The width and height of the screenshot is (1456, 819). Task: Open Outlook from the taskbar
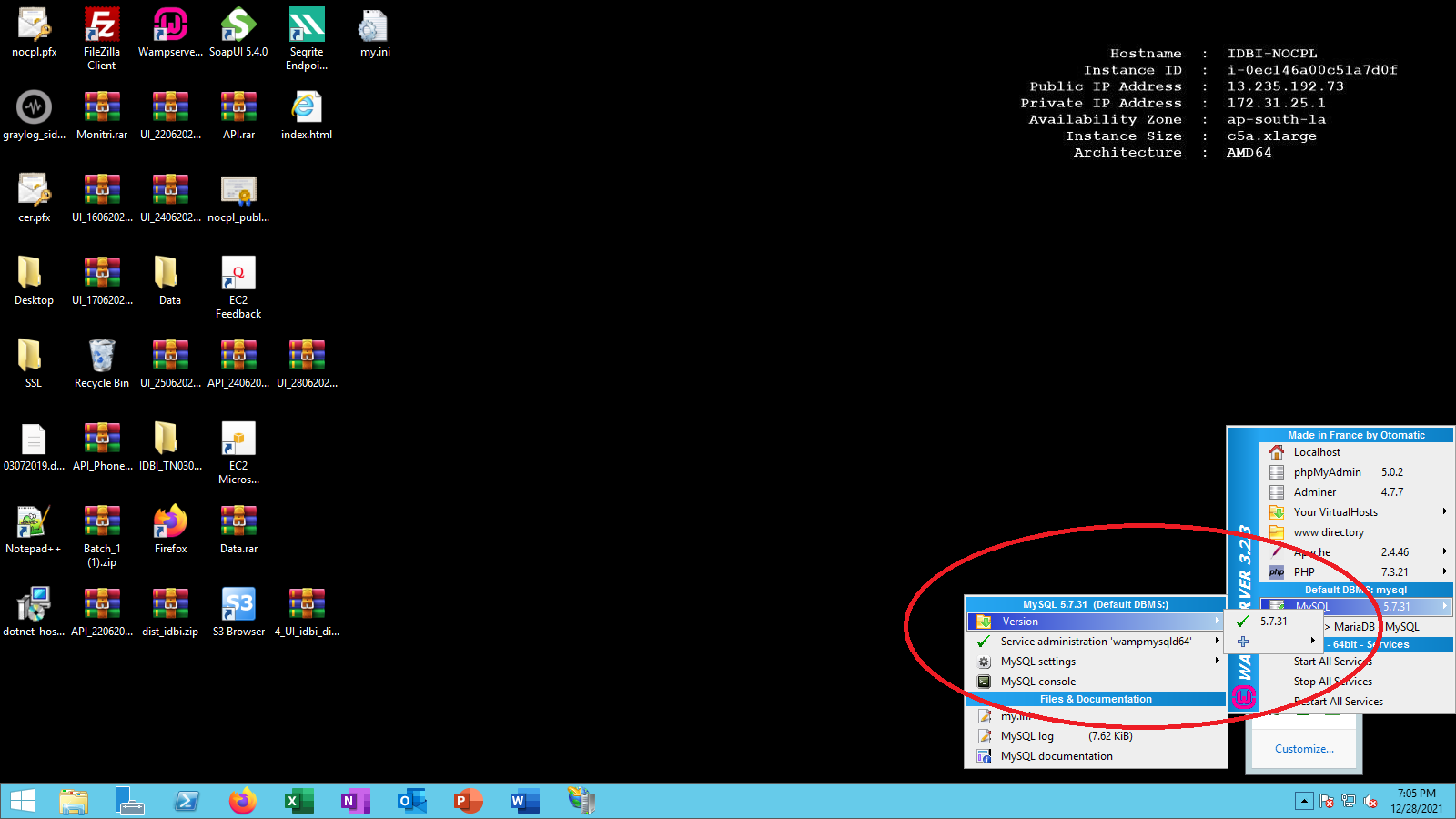[412, 801]
